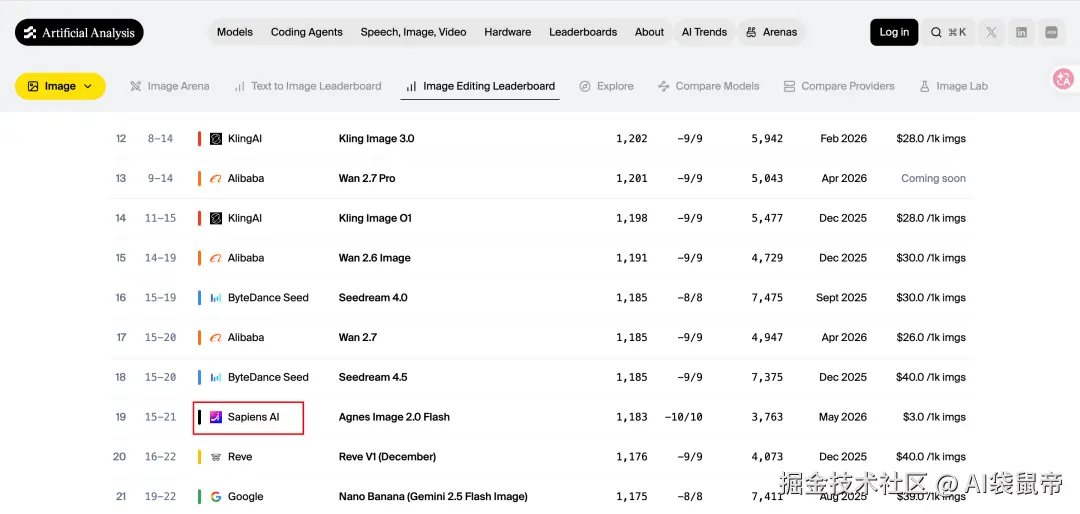Image resolution: width=1080 pixels, height=514 pixels.
Task: Open the Nano Banana (Gemini 2.5 Flash Image) link
Action: point(433,497)
